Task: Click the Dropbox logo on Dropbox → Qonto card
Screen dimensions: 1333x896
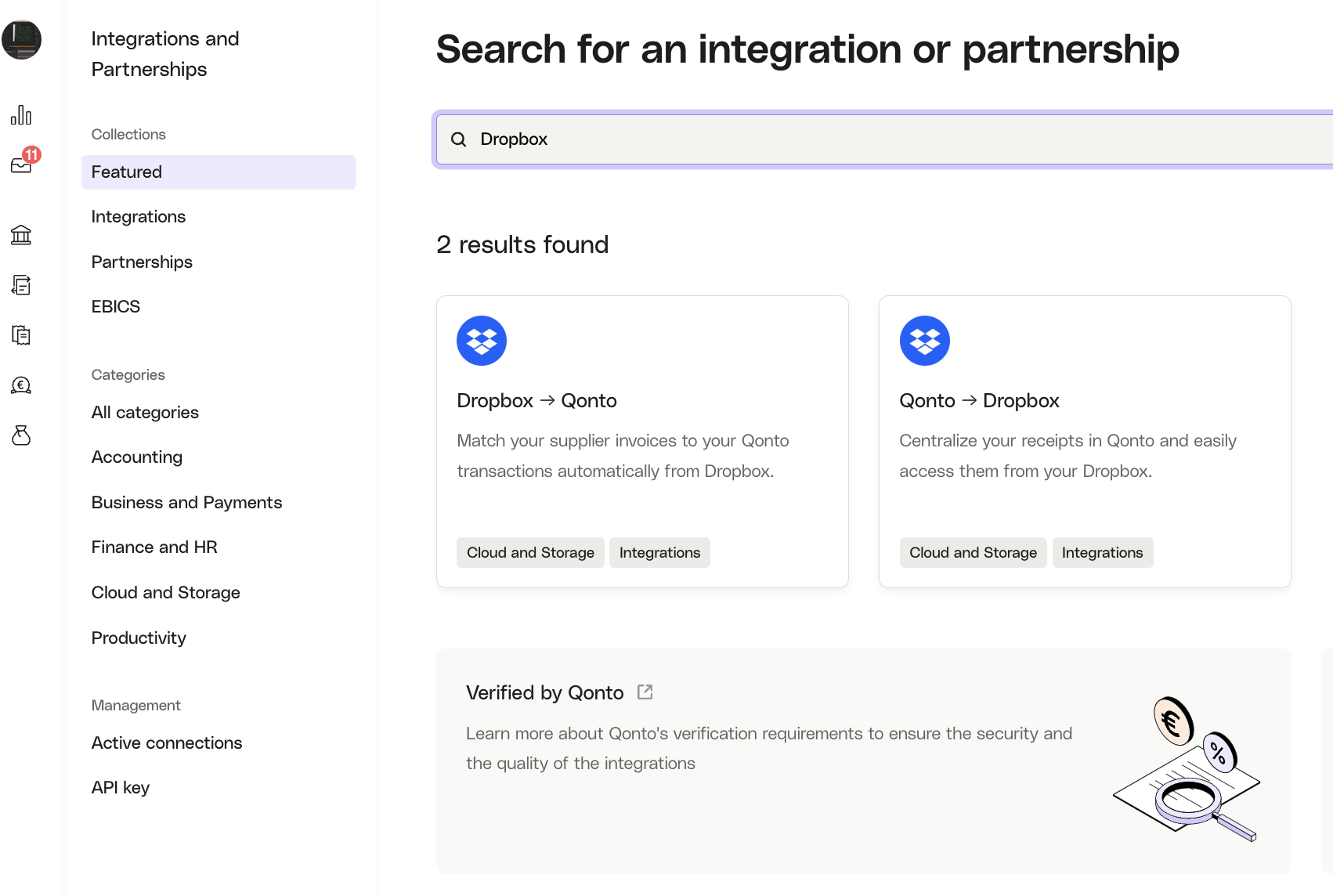Action: (x=482, y=341)
